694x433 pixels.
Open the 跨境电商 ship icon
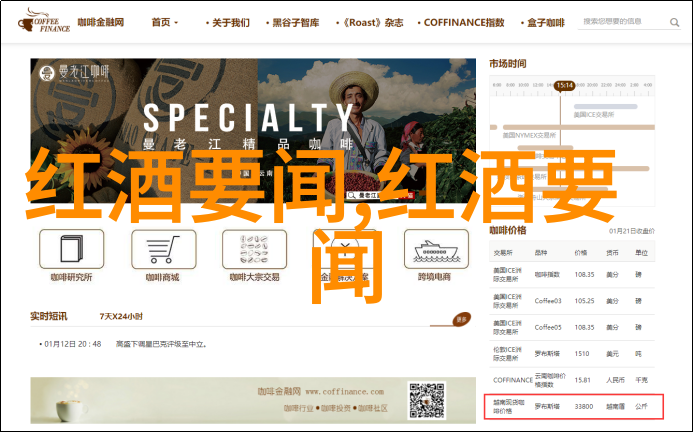(x=436, y=249)
